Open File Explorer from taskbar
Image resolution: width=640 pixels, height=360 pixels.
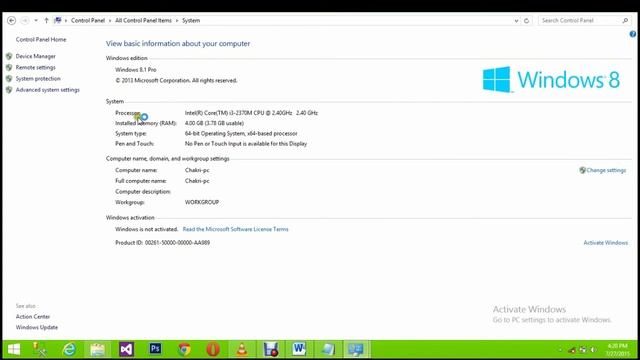coord(98,349)
